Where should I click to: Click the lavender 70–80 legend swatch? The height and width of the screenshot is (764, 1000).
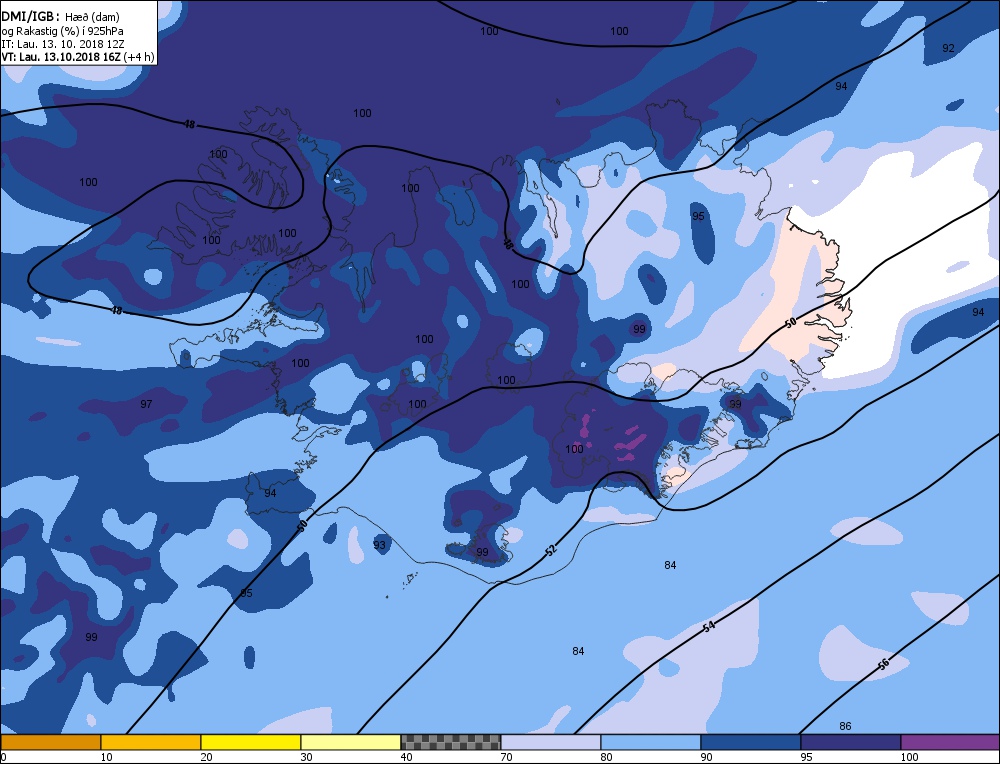click(x=551, y=742)
